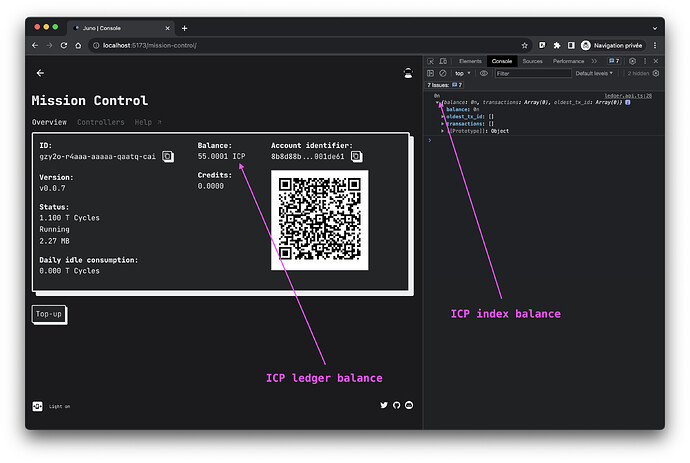Switch to DevTools Sources tab
Viewport: 690px width, 463px height.
click(x=532, y=61)
